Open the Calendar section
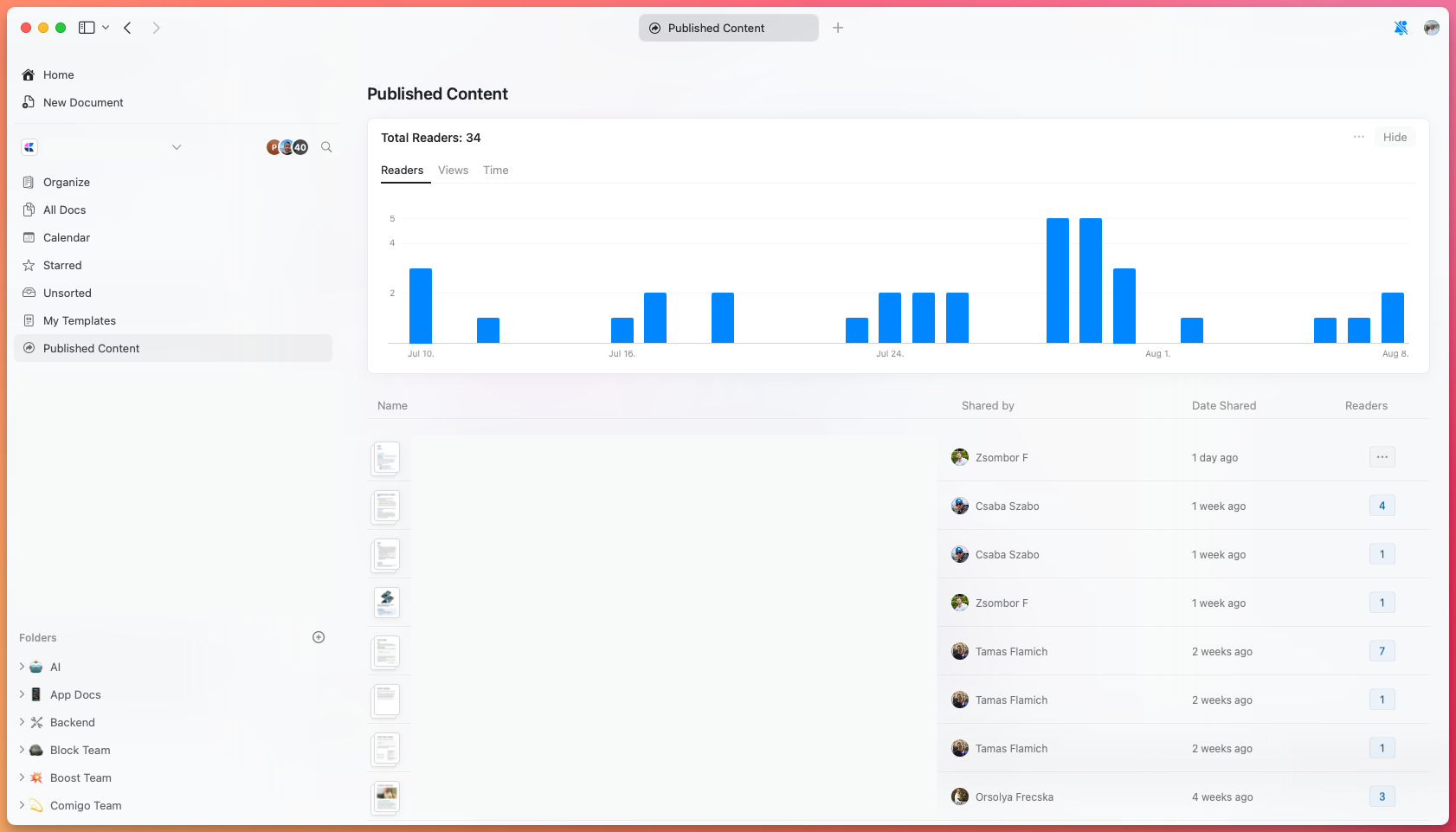 tap(66, 237)
